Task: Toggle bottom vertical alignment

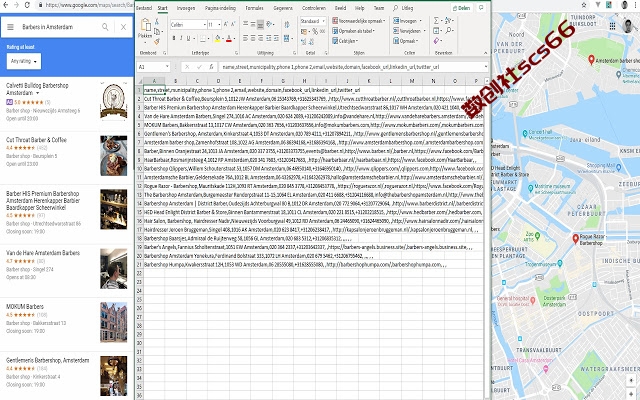Action: pyautogui.click(x=260, y=24)
